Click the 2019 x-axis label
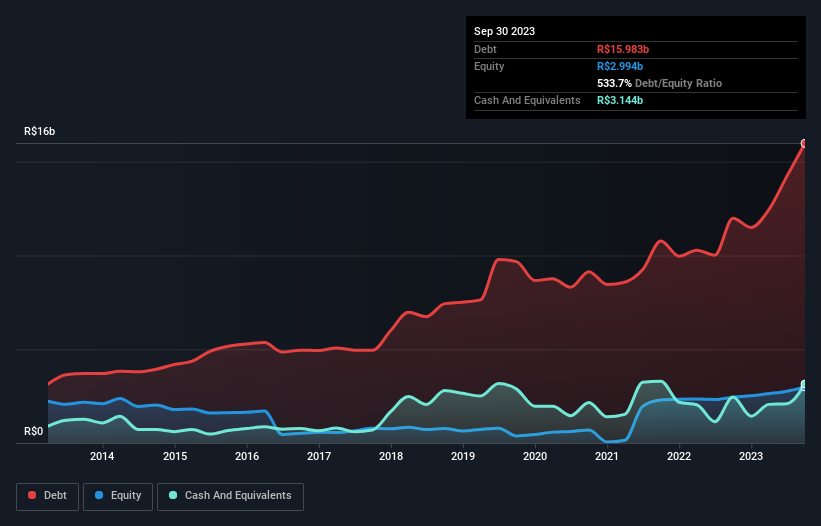 [x=463, y=456]
